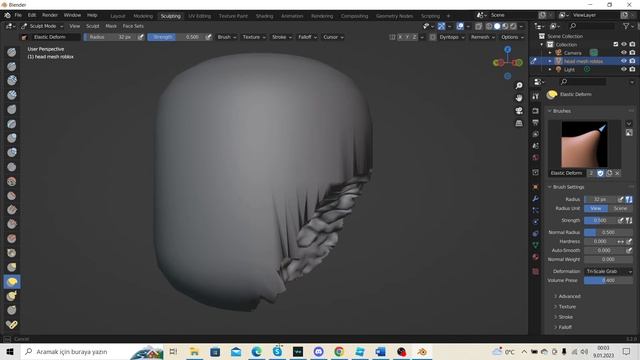The height and width of the screenshot is (360, 640).
Task: Toggle strength pressure sensitivity in header
Action: [x=209, y=37]
